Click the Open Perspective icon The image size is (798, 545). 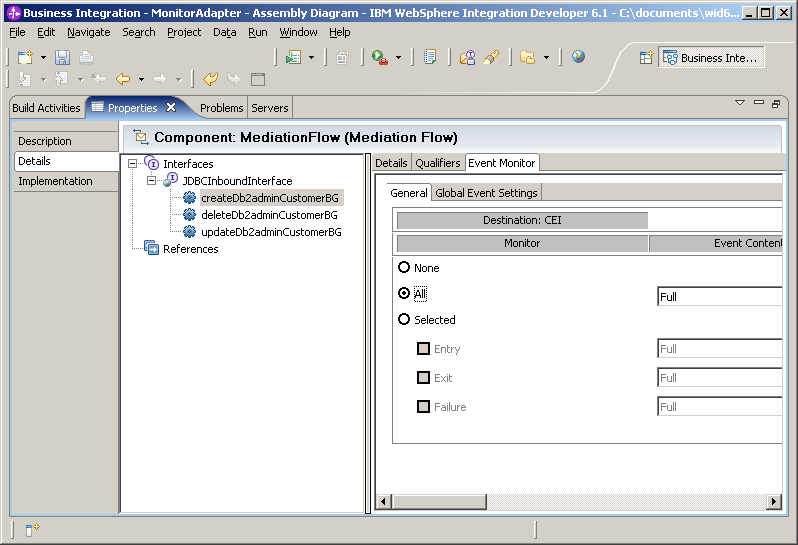646,58
